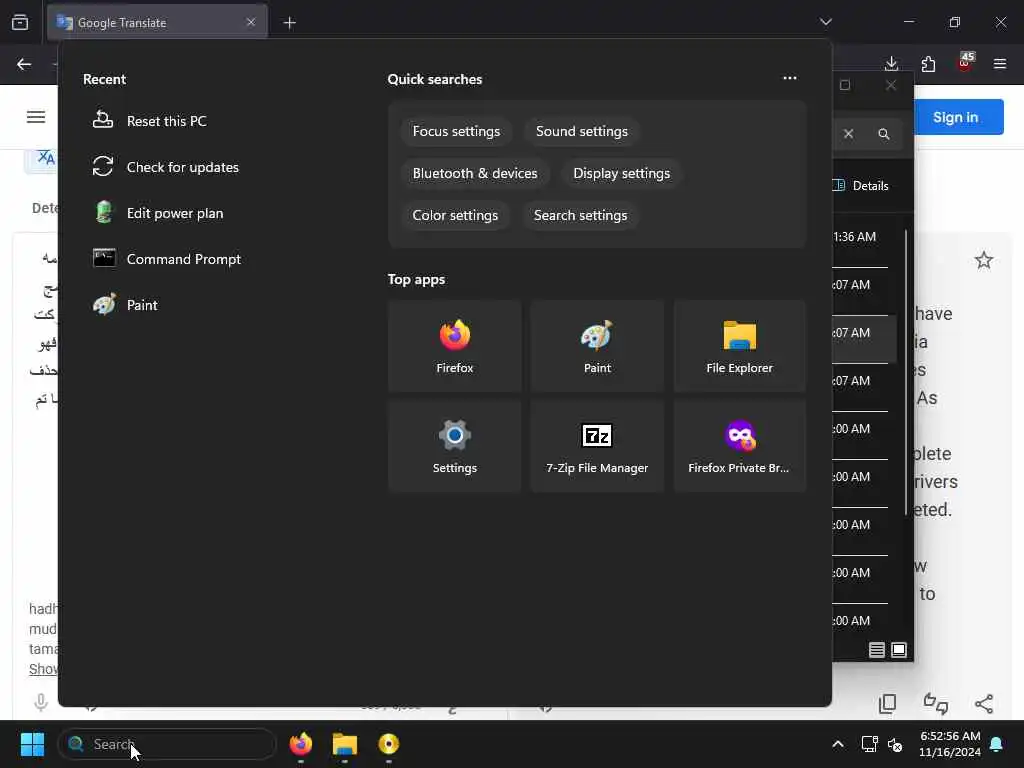Rate this translation thumbs icon
Image resolution: width=1024 pixels, height=768 pixels.
tap(935, 703)
